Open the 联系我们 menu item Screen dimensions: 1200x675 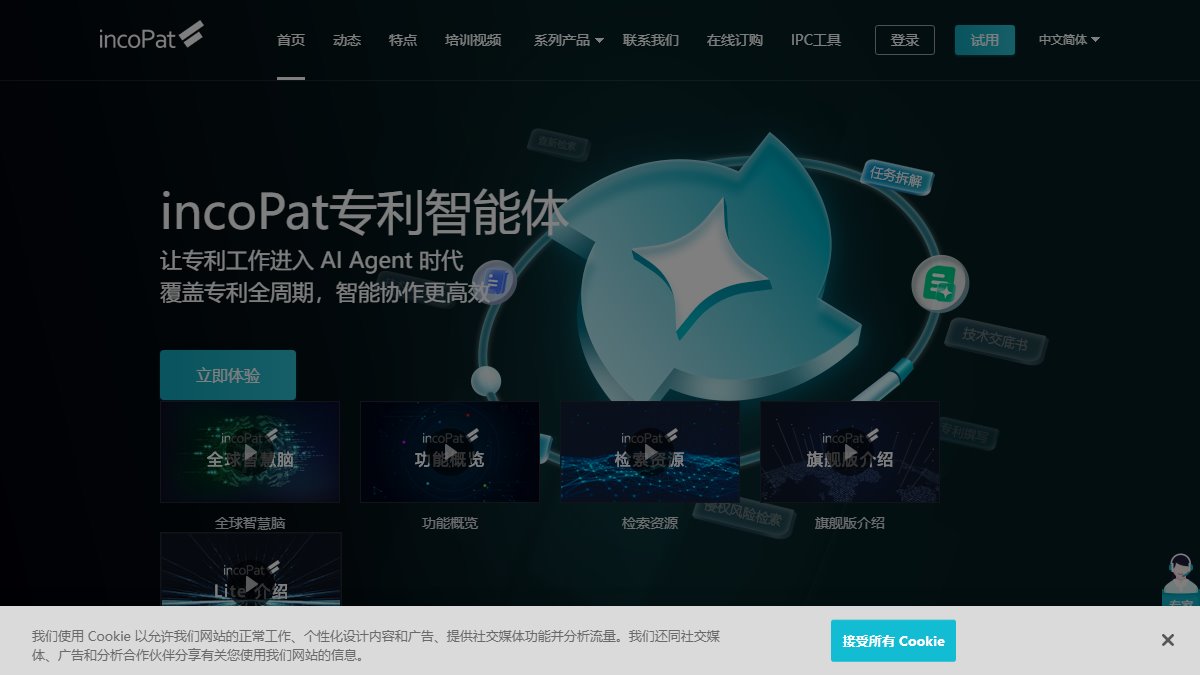point(650,40)
